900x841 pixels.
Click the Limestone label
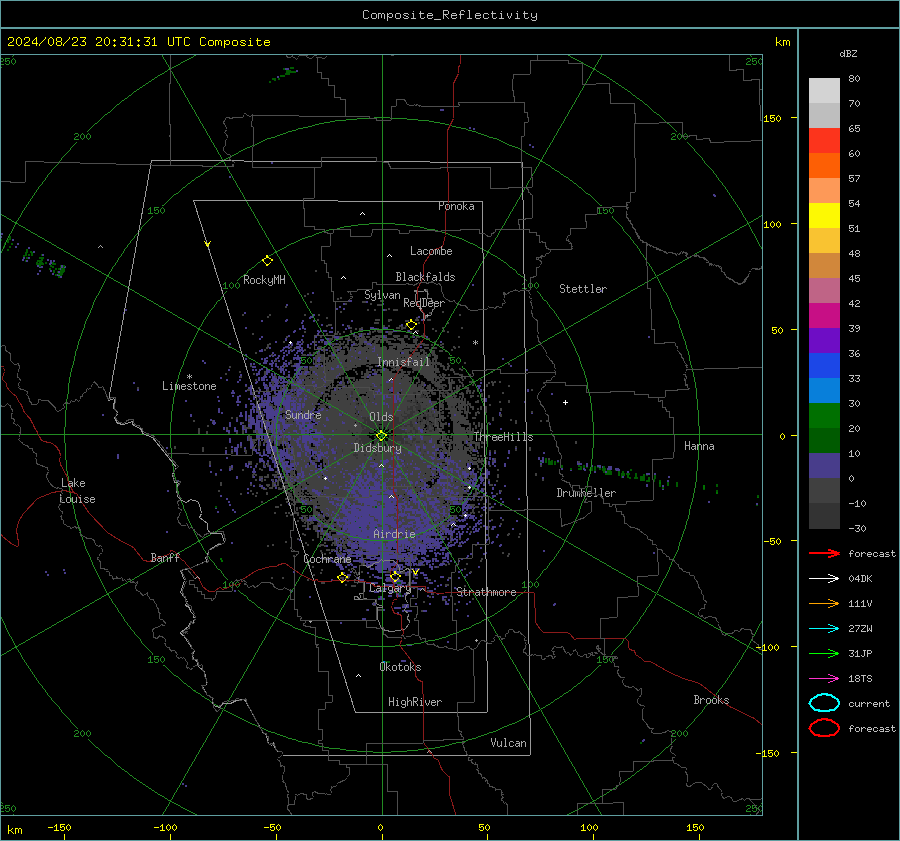[189, 386]
